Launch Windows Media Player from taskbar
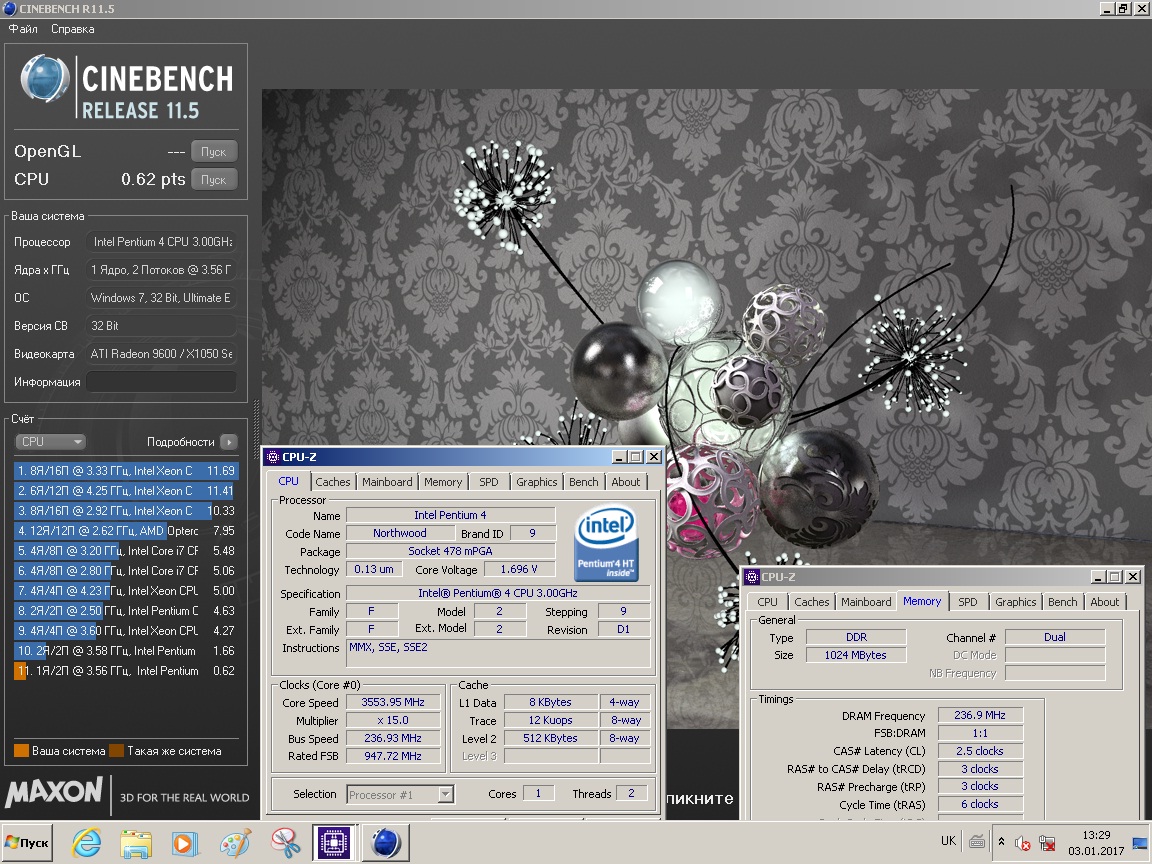The image size is (1152, 864). 186,843
